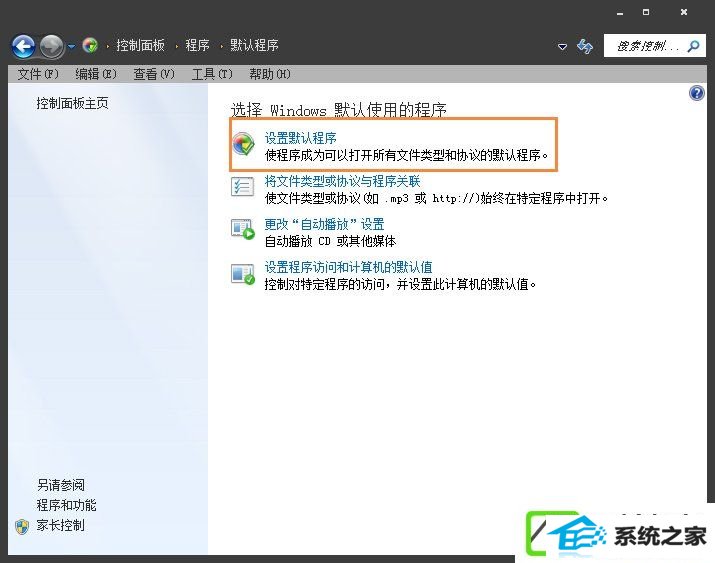Open 设置程序访问和计算机的默认值 link

point(348,267)
